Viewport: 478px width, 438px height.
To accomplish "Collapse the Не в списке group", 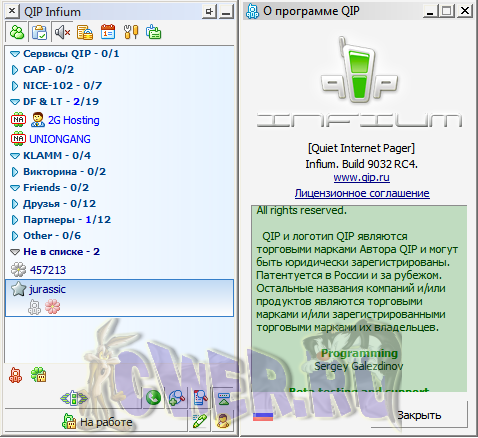I will [15, 252].
